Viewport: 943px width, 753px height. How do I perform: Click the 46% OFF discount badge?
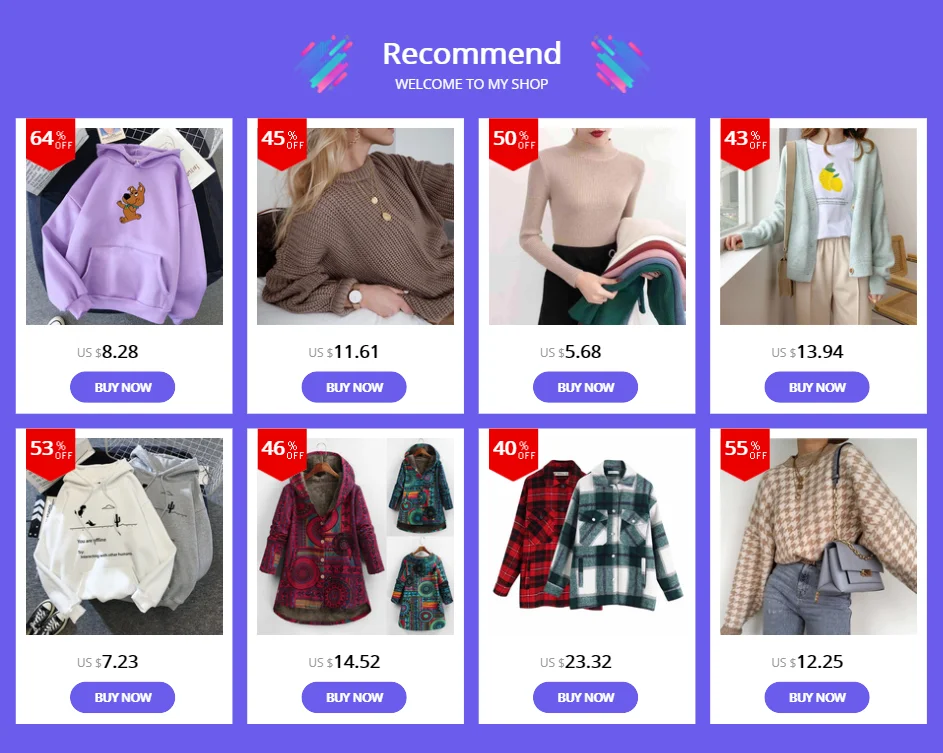(x=282, y=453)
